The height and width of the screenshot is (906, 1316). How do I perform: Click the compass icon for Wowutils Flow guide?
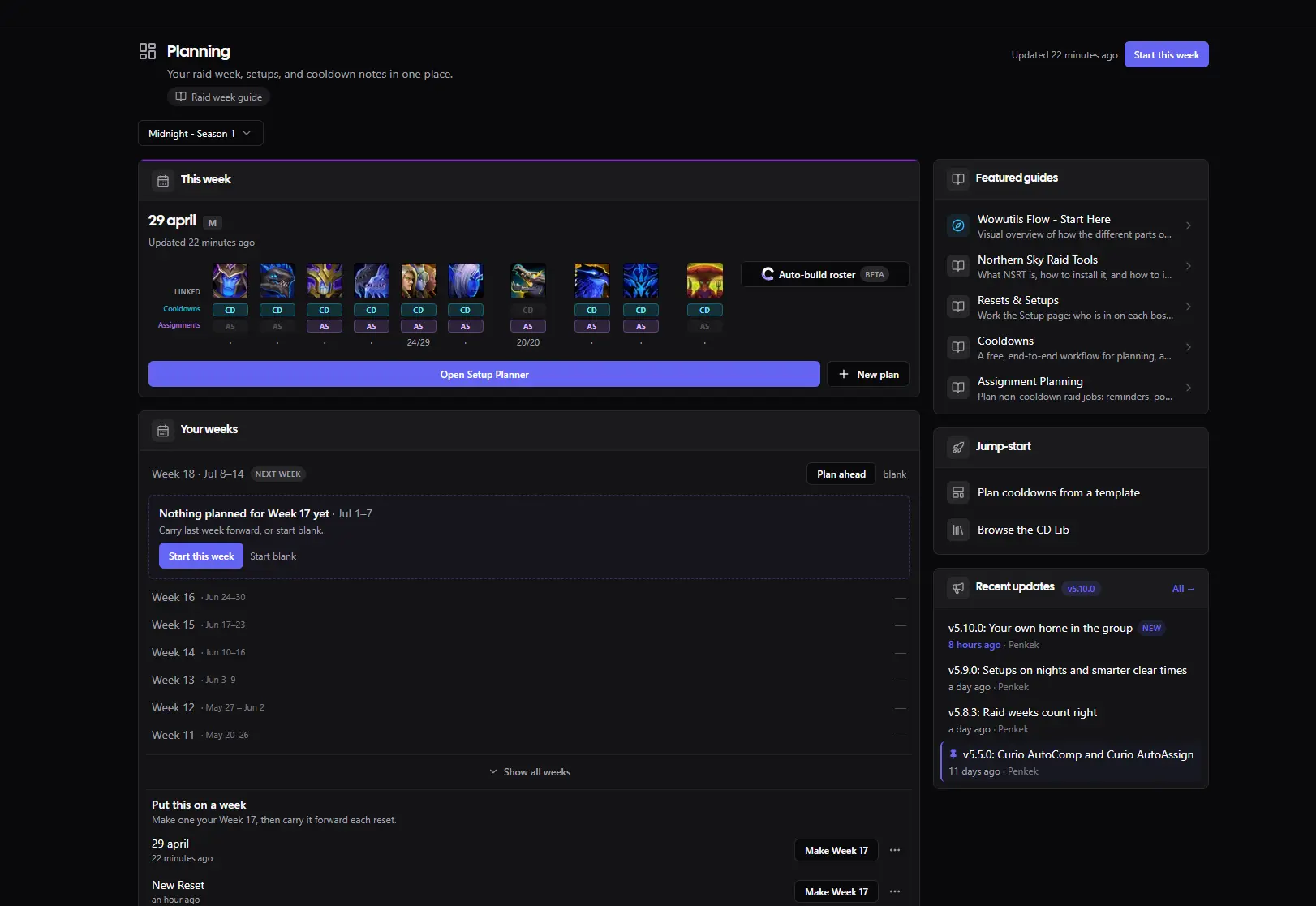point(958,225)
